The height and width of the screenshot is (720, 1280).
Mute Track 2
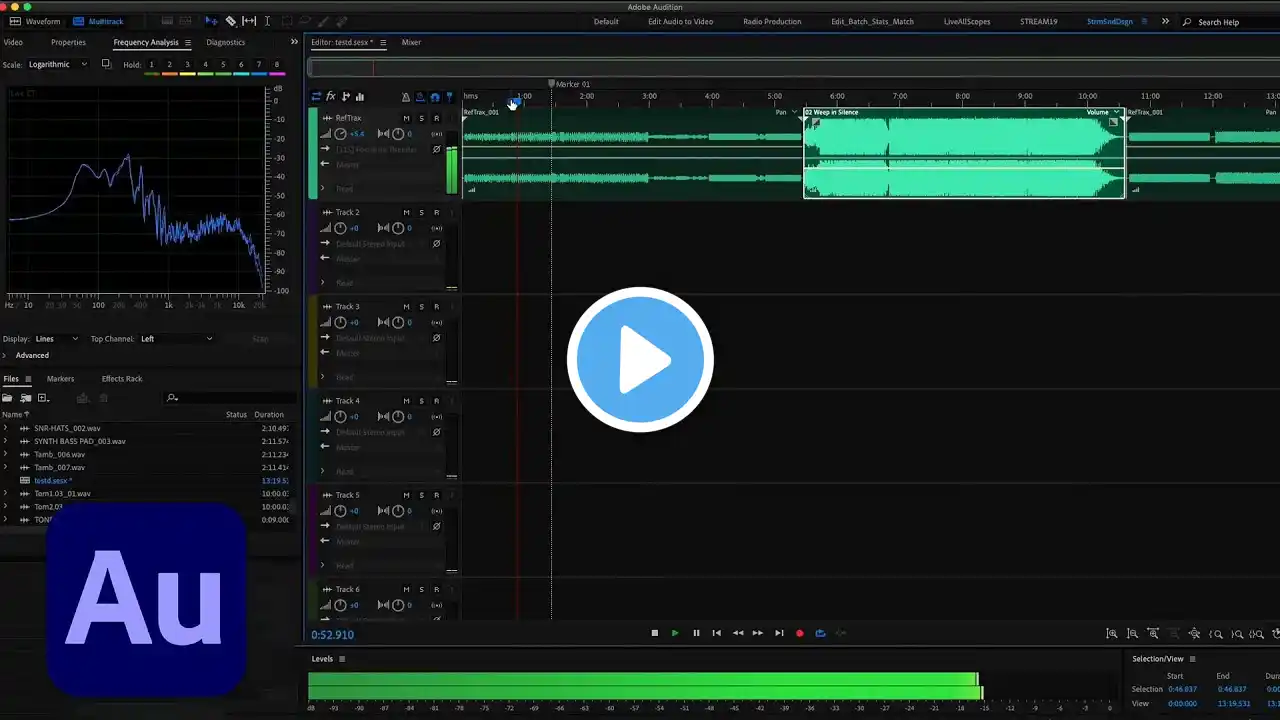coord(406,212)
